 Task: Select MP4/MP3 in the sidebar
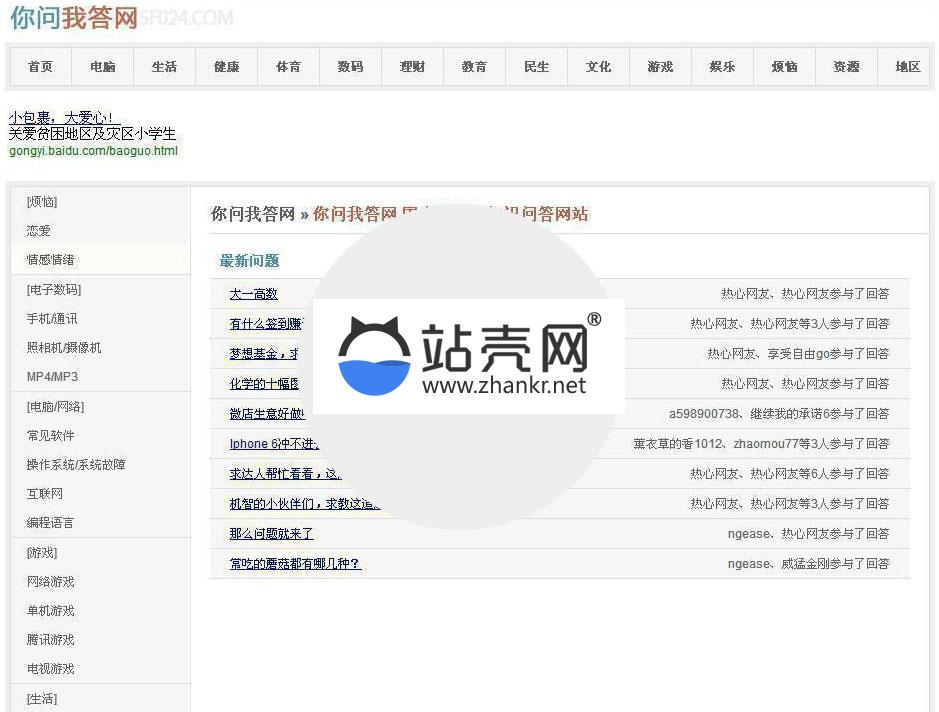52,377
